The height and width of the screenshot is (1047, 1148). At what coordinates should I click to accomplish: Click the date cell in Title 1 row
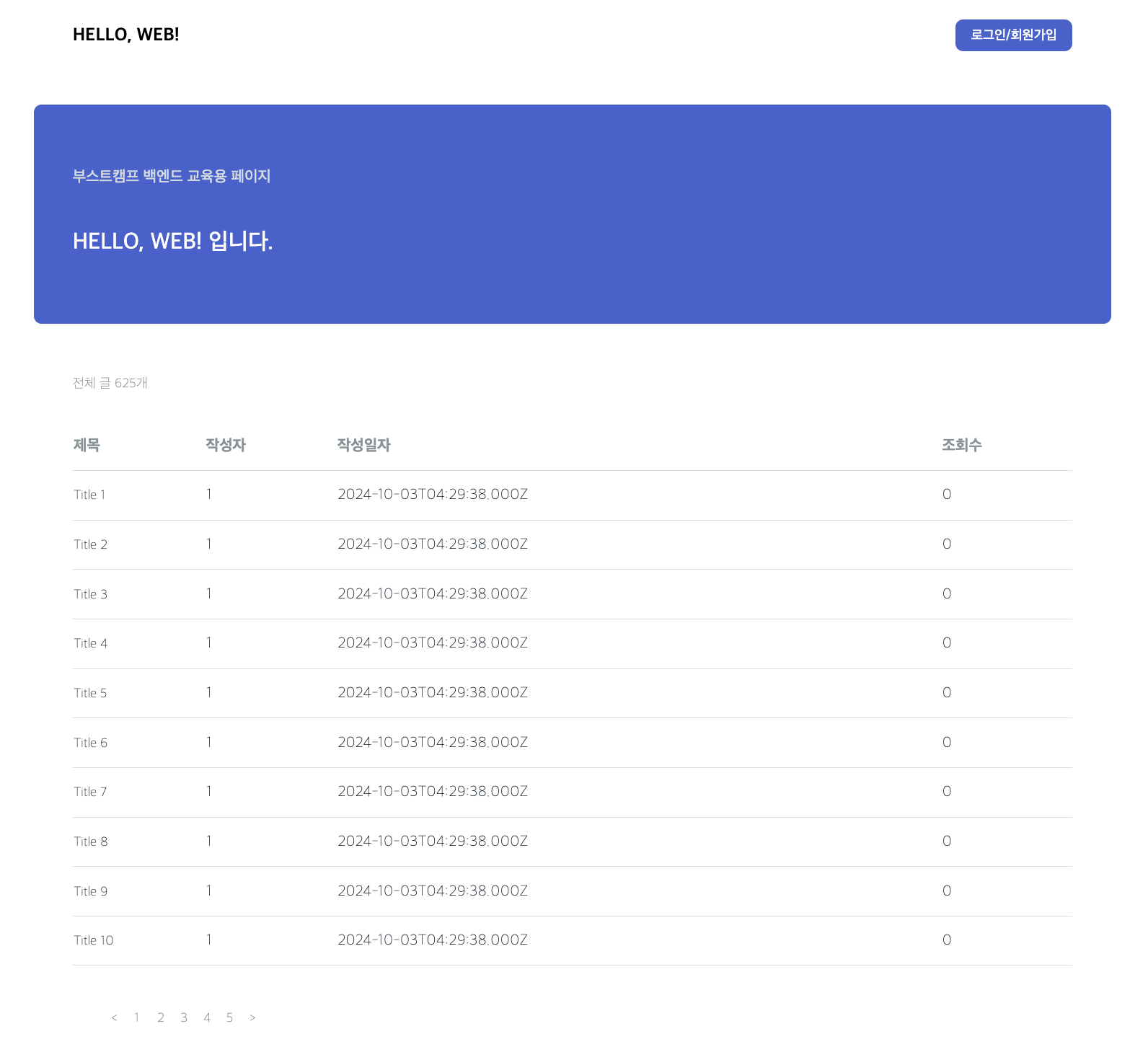coord(433,494)
